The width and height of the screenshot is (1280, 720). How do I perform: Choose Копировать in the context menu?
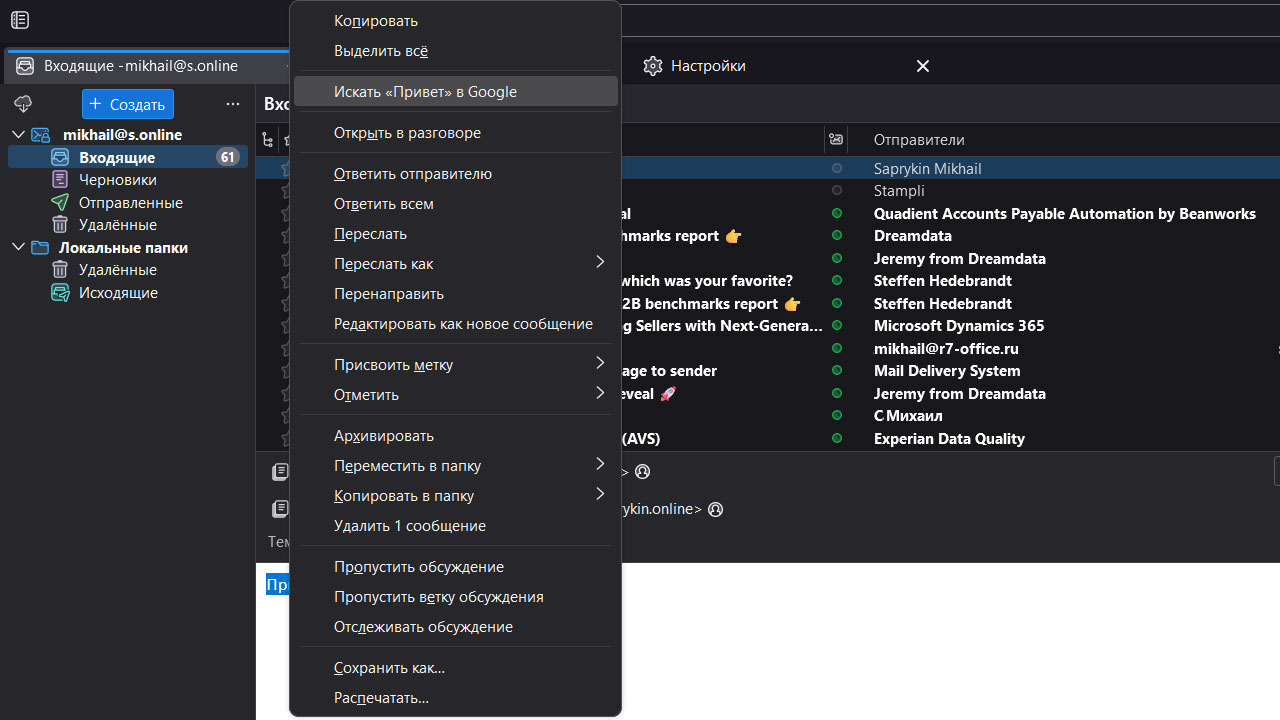(455, 21)
